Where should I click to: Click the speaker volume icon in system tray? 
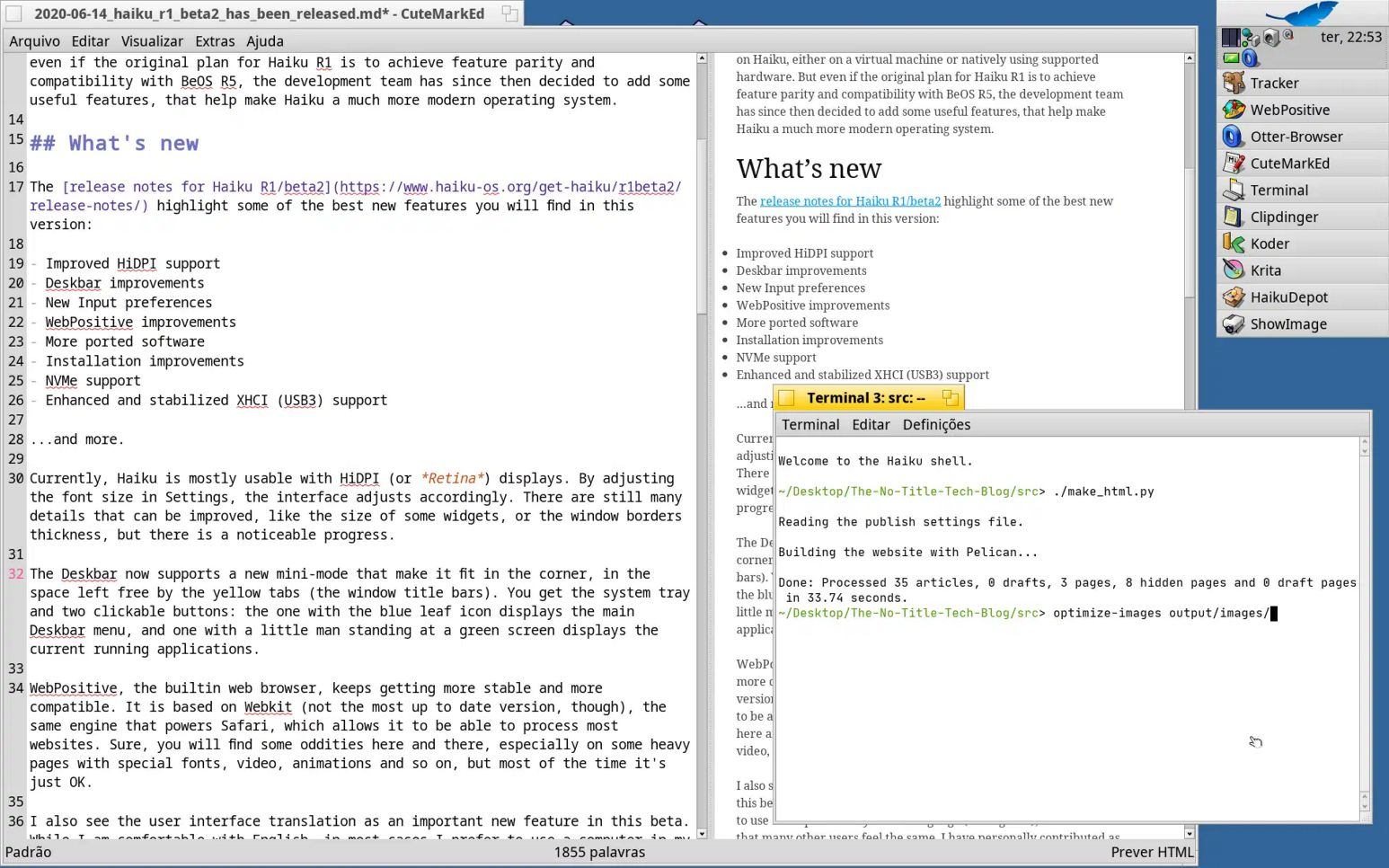point(1271,37)
